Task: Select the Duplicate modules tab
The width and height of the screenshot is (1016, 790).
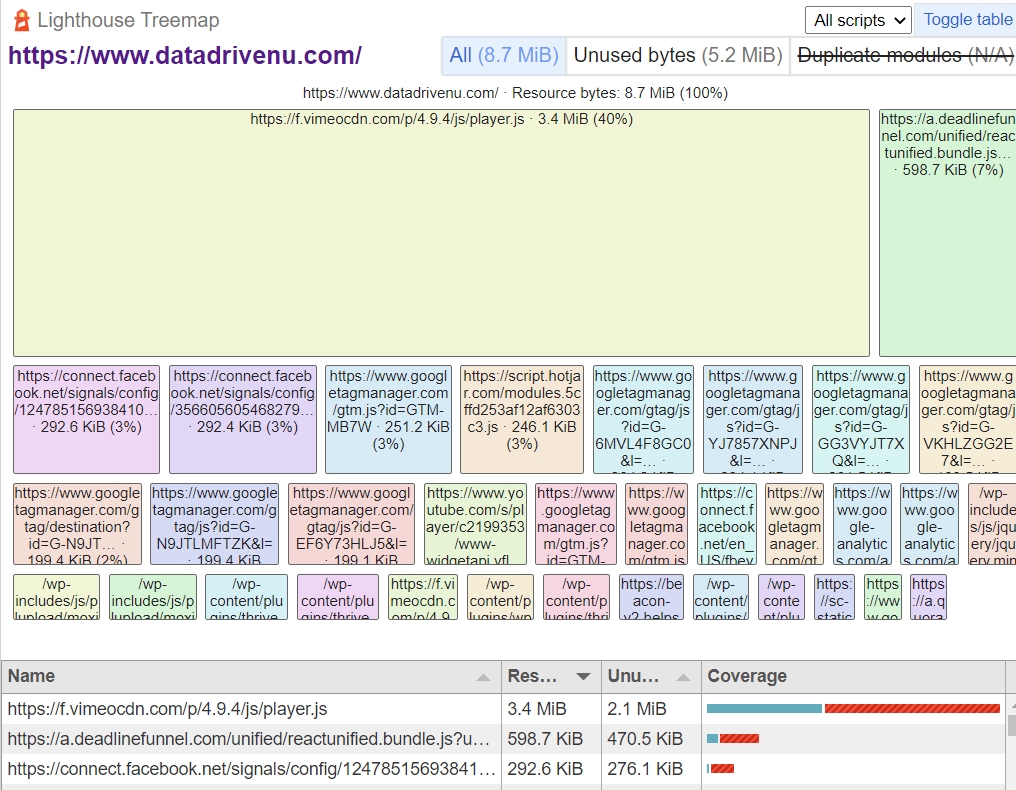Action: (x=903, y=55)
